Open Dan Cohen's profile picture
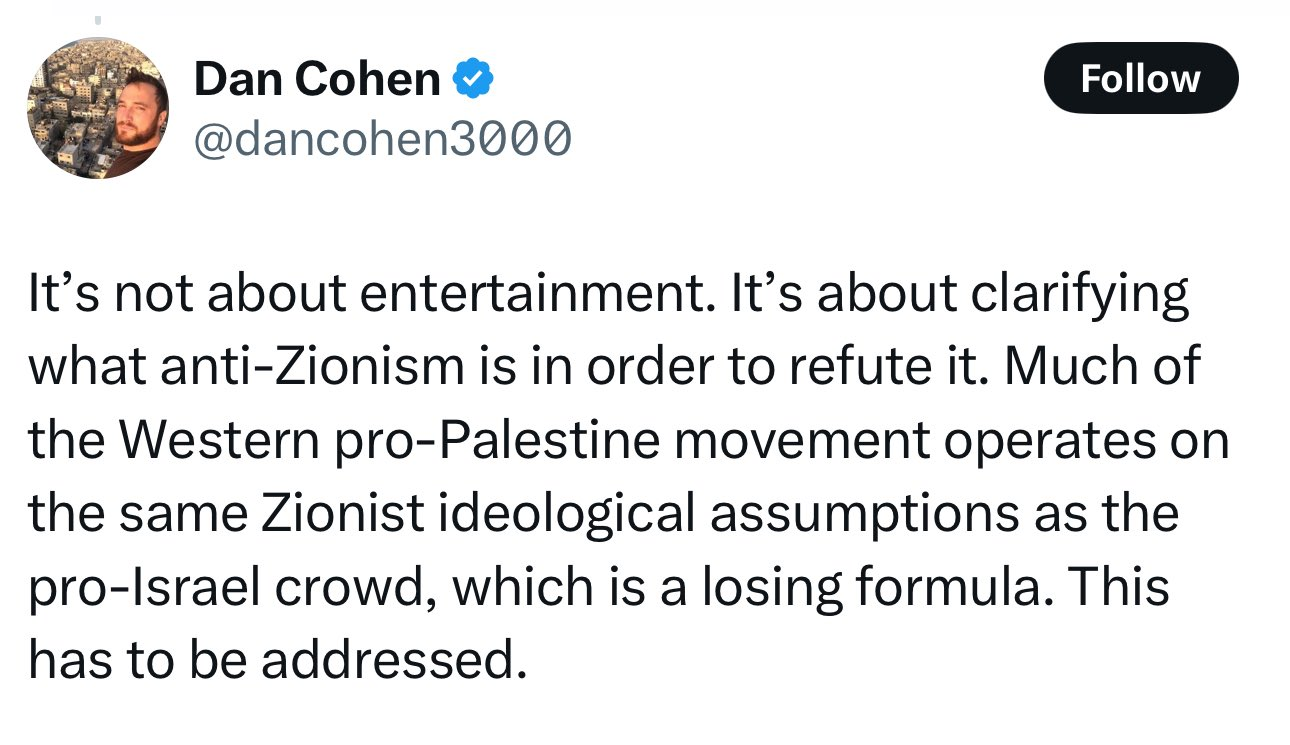The image size is (1290, 745). [x=97, y=108]
